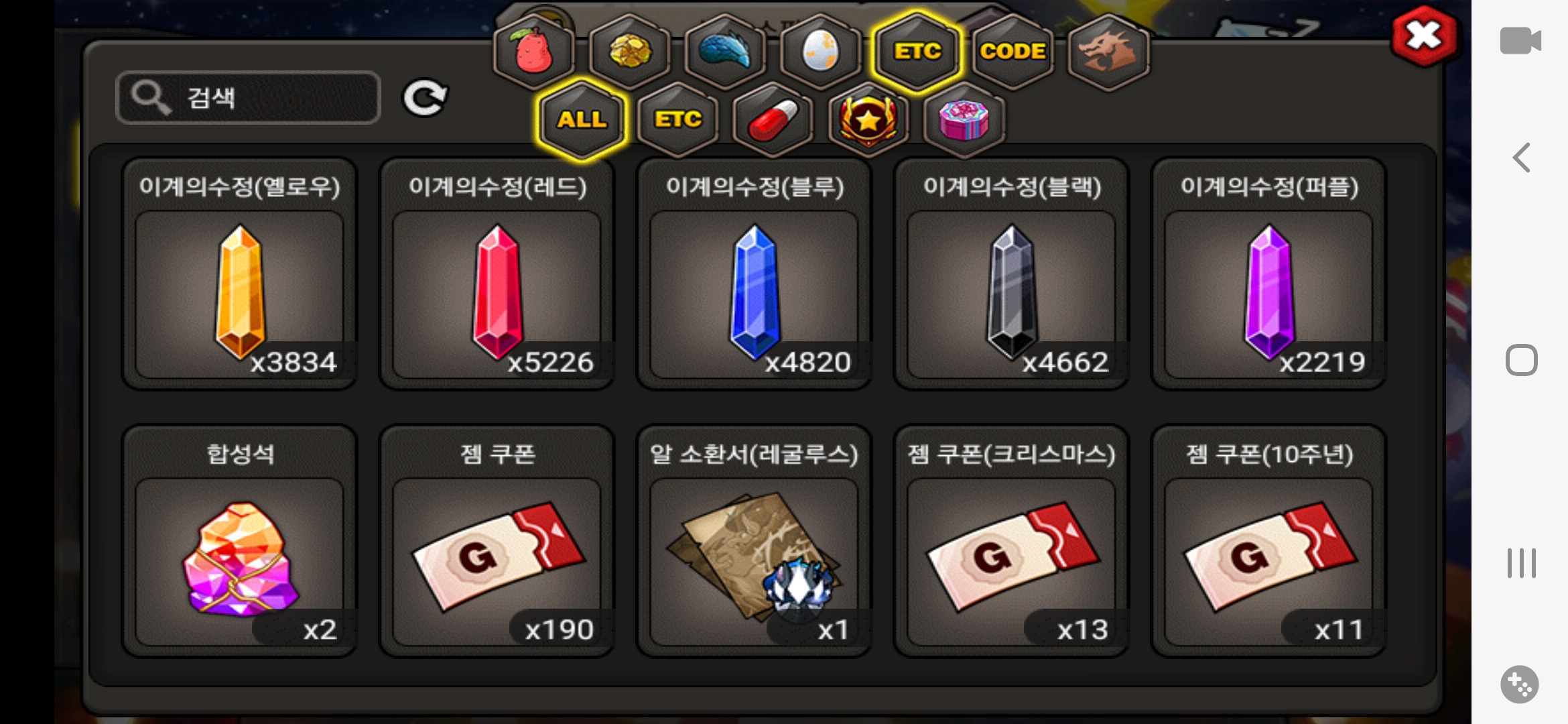Select the black crystal 이계의수정(블랙) item

(1011, 274)
